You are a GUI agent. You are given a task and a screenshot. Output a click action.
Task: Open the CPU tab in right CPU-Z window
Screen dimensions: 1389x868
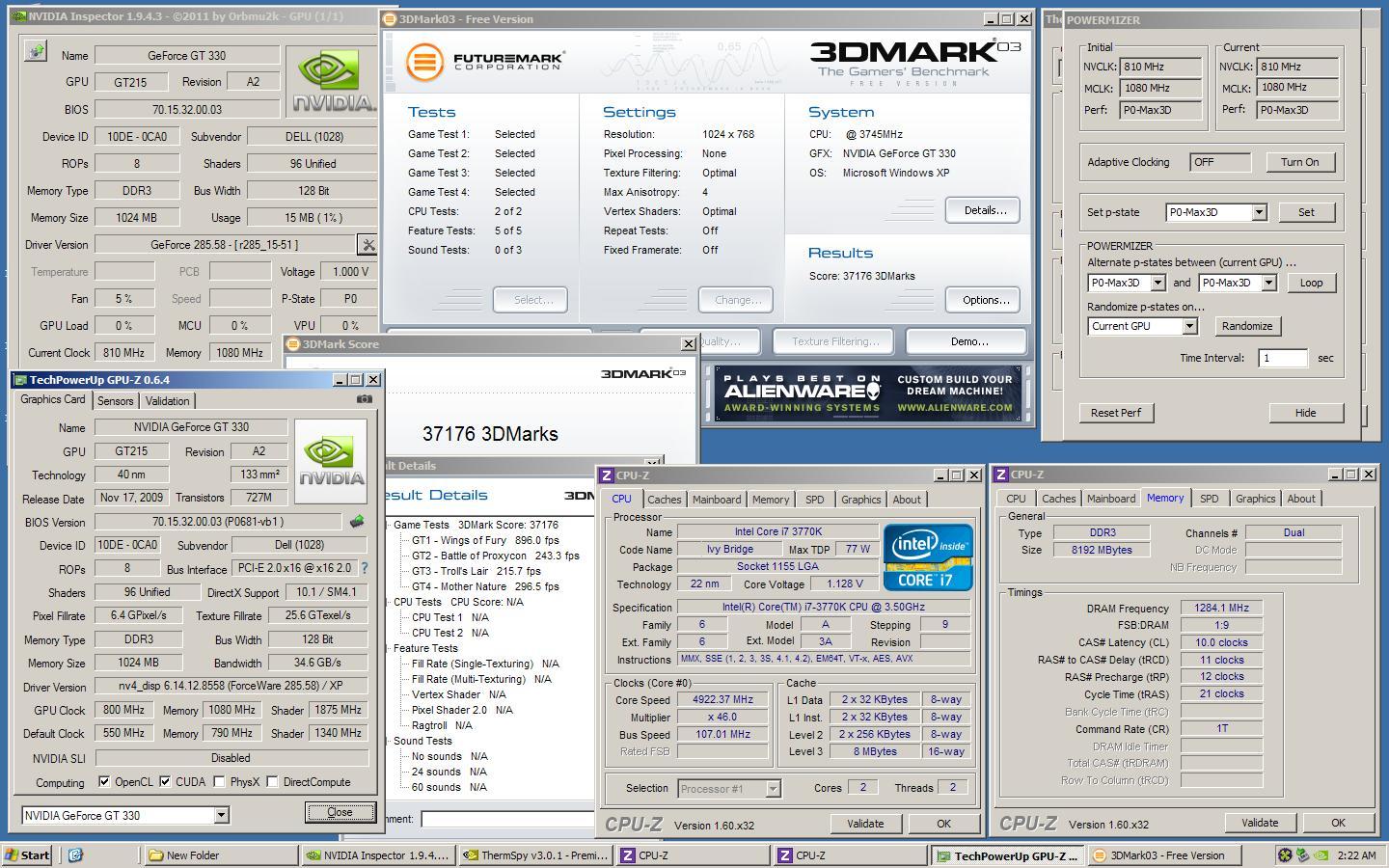click(1016, 499)
